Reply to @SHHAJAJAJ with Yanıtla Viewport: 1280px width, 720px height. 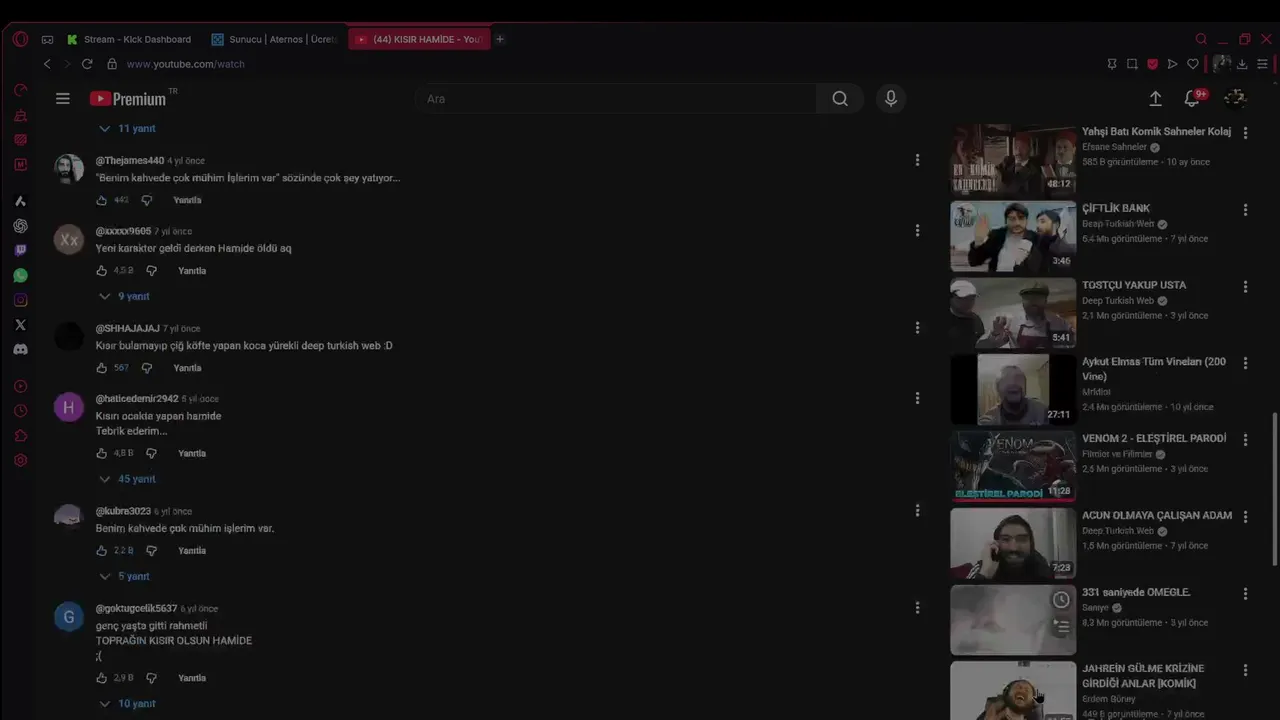187,368
